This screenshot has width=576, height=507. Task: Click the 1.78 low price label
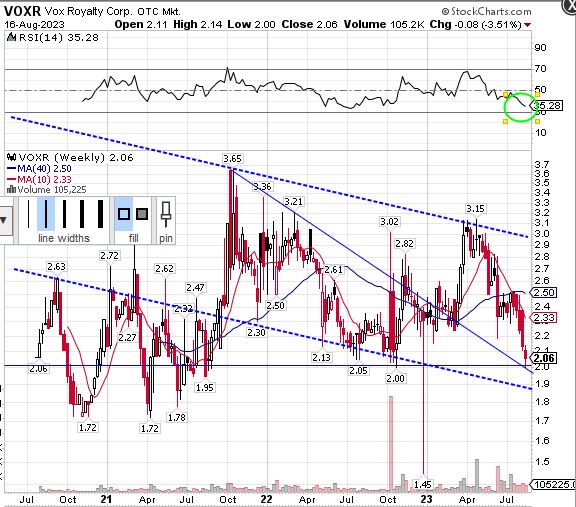(x=177, y=417)
